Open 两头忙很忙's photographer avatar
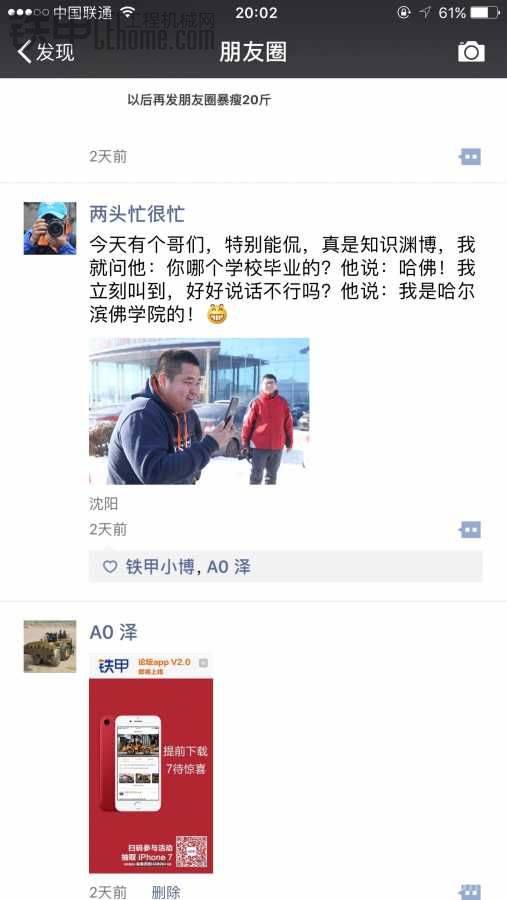 pos(50,228)
